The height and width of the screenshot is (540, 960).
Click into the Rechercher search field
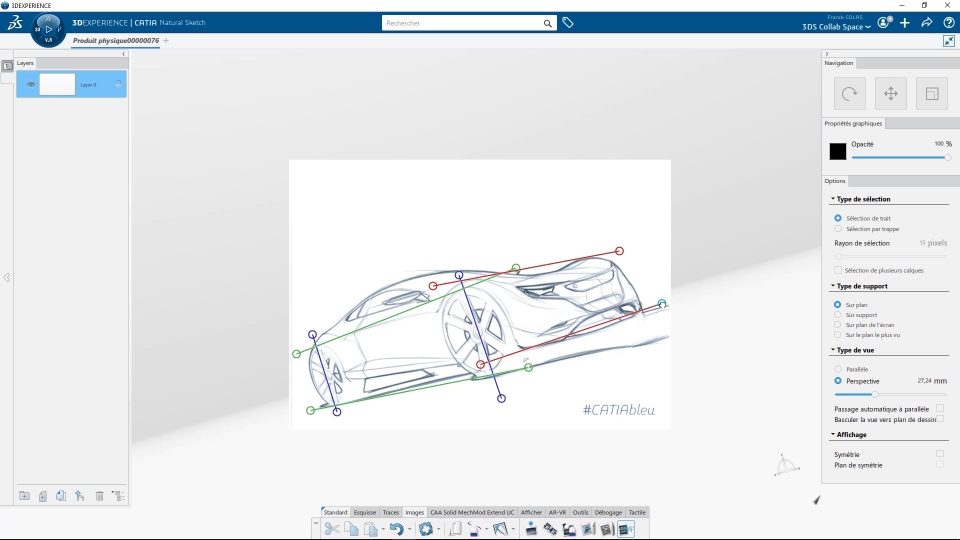point(462,23)
